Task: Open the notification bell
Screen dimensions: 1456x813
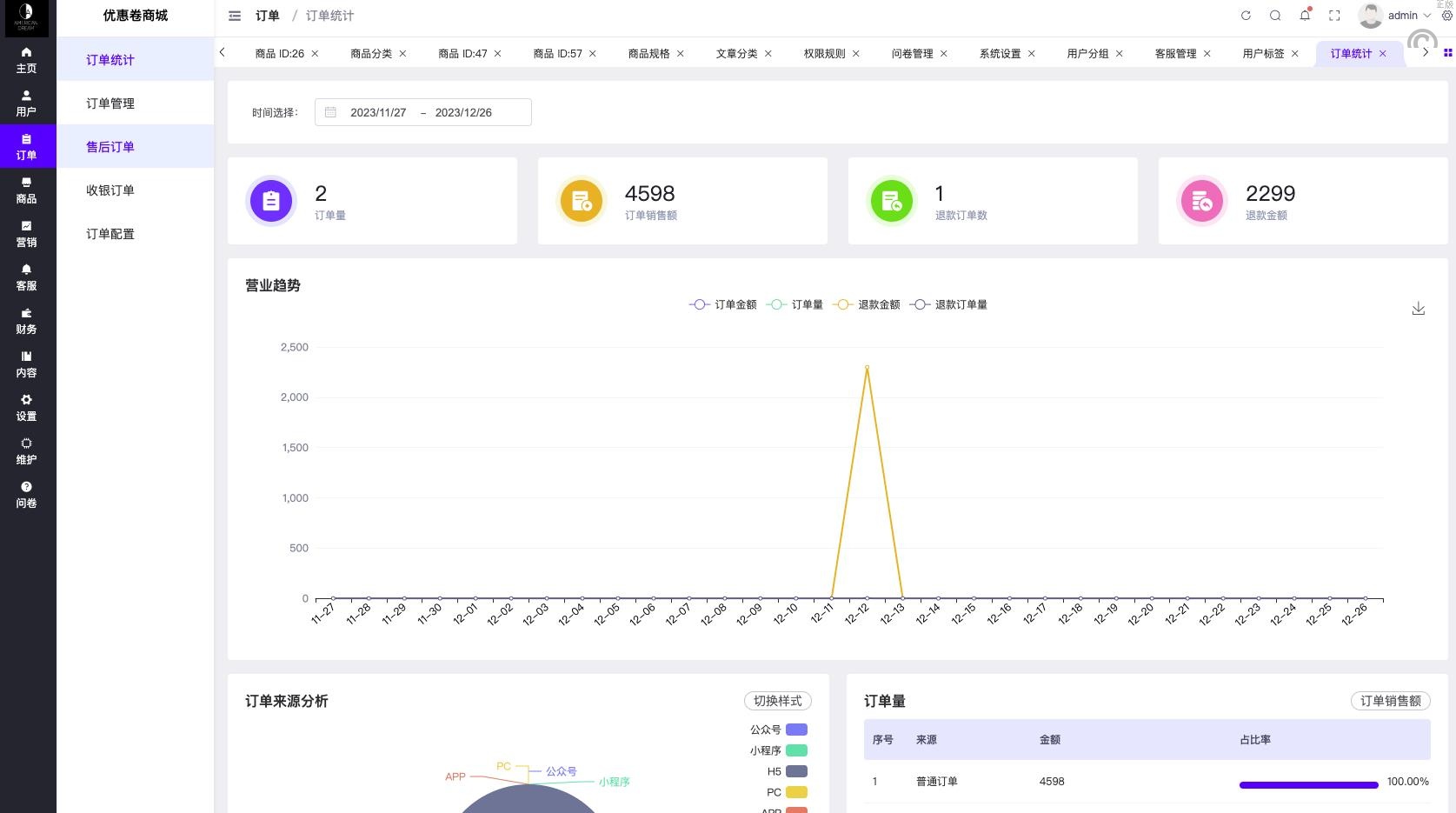Action: pyautogui.click(x=1305, y=16)
